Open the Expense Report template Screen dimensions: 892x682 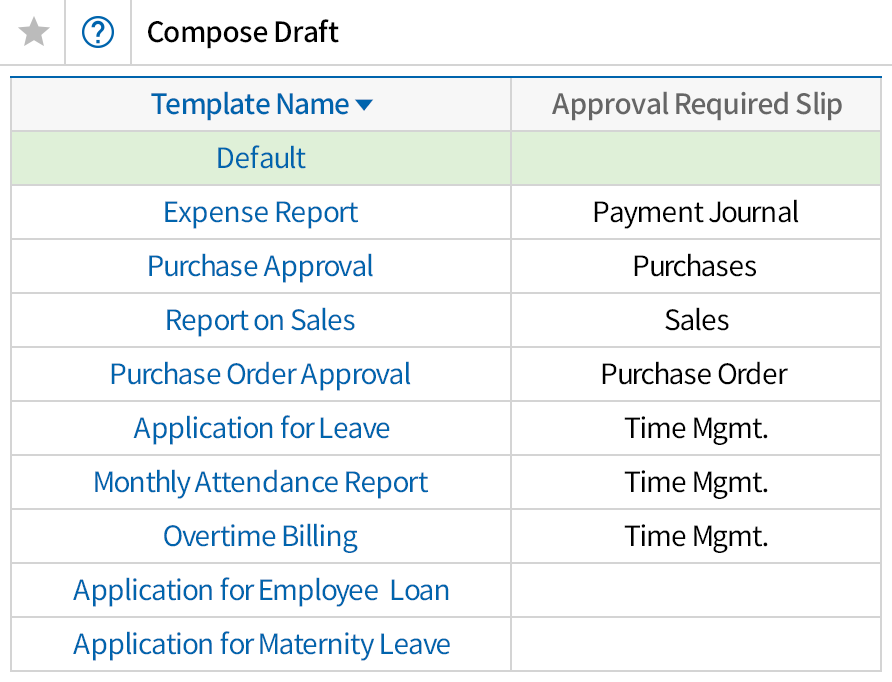click(x=261, y=212)
